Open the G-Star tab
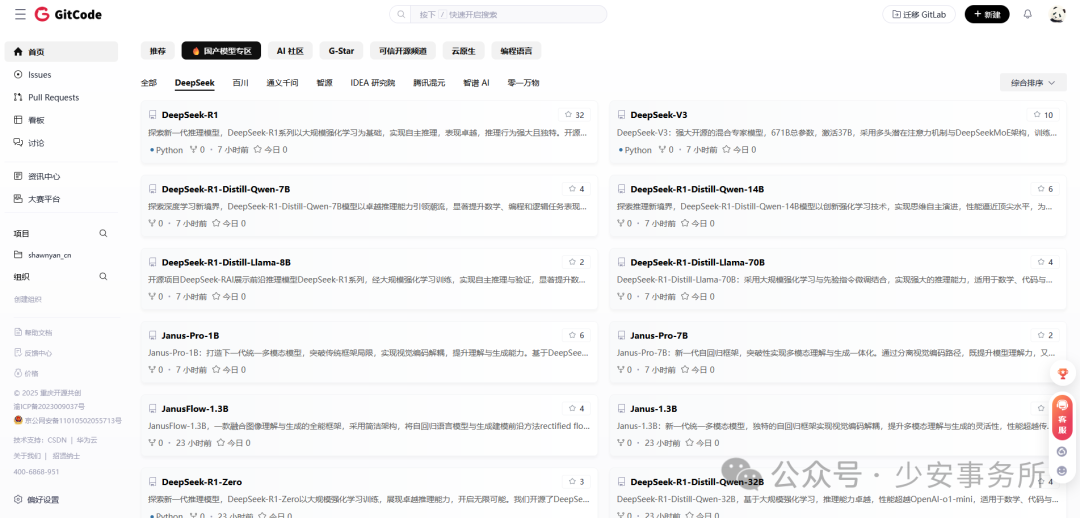Image resolution: width=1080 pixels, height=518 pixels. (342, 51)
